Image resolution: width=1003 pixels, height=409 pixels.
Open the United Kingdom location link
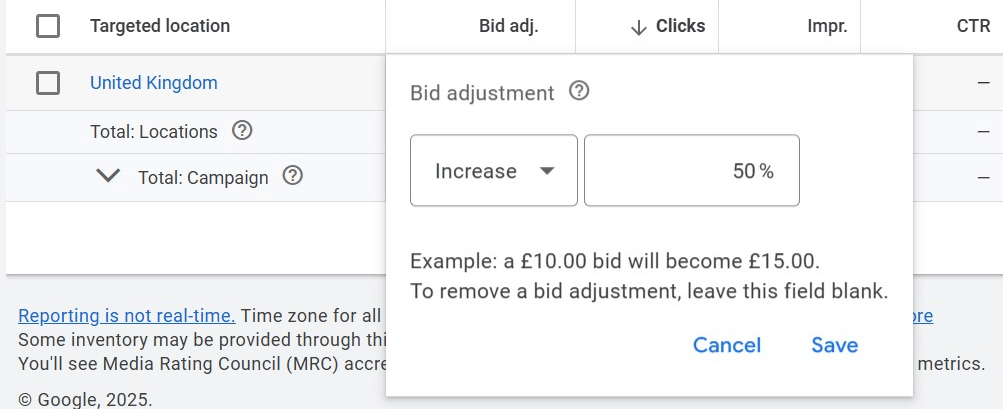click(153, 83)
